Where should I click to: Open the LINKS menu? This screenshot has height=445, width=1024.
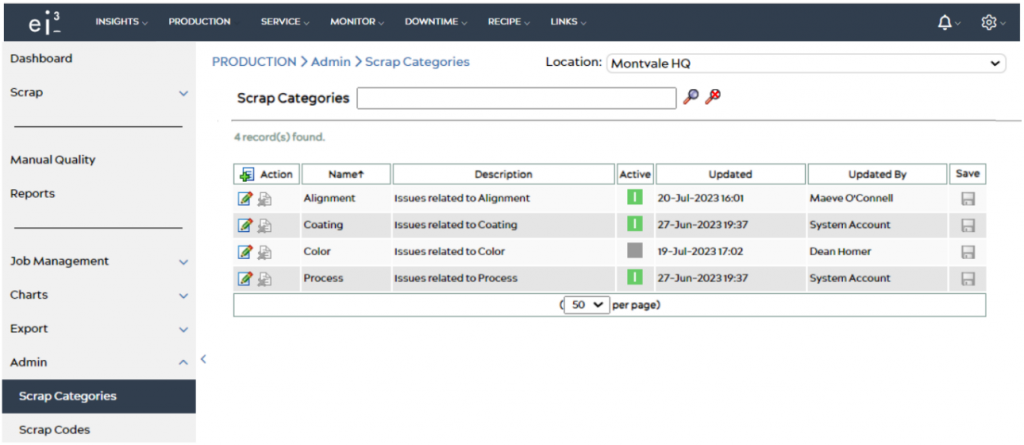click(x=568, y=22)
